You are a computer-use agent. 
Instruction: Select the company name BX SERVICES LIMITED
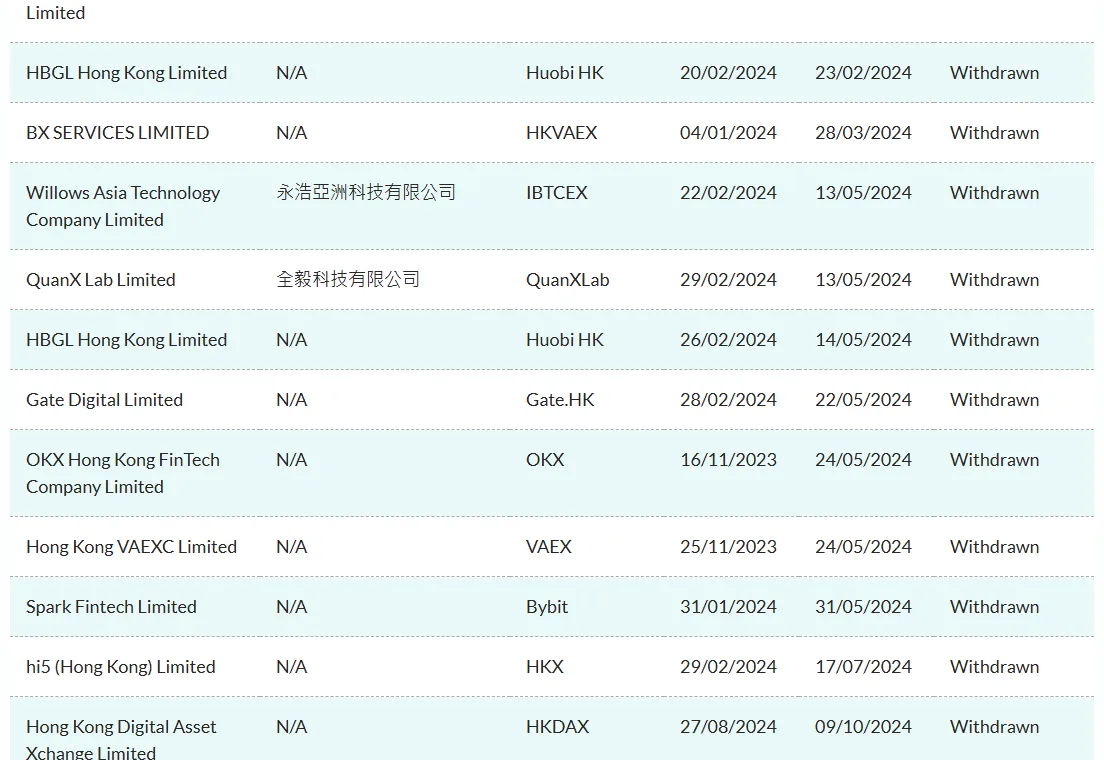[x=118, y=132]
